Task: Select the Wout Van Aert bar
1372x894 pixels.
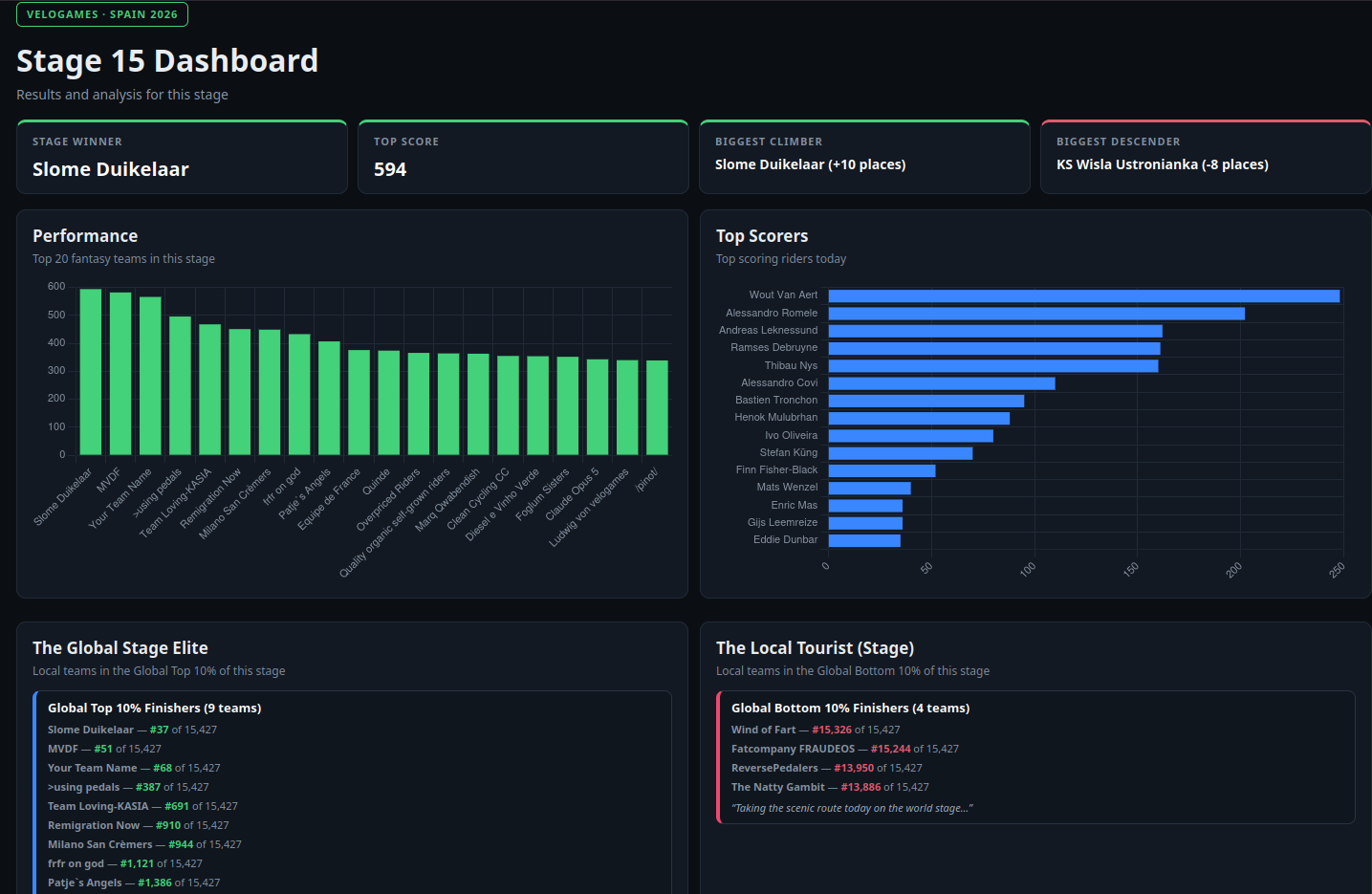Action: click(1083, 296)
